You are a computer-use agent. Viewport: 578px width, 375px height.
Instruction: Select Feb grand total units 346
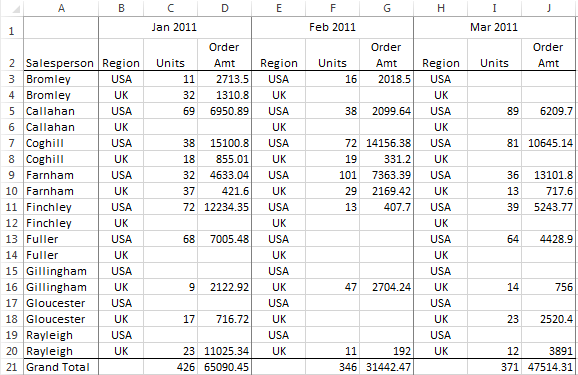click(332, 367)
